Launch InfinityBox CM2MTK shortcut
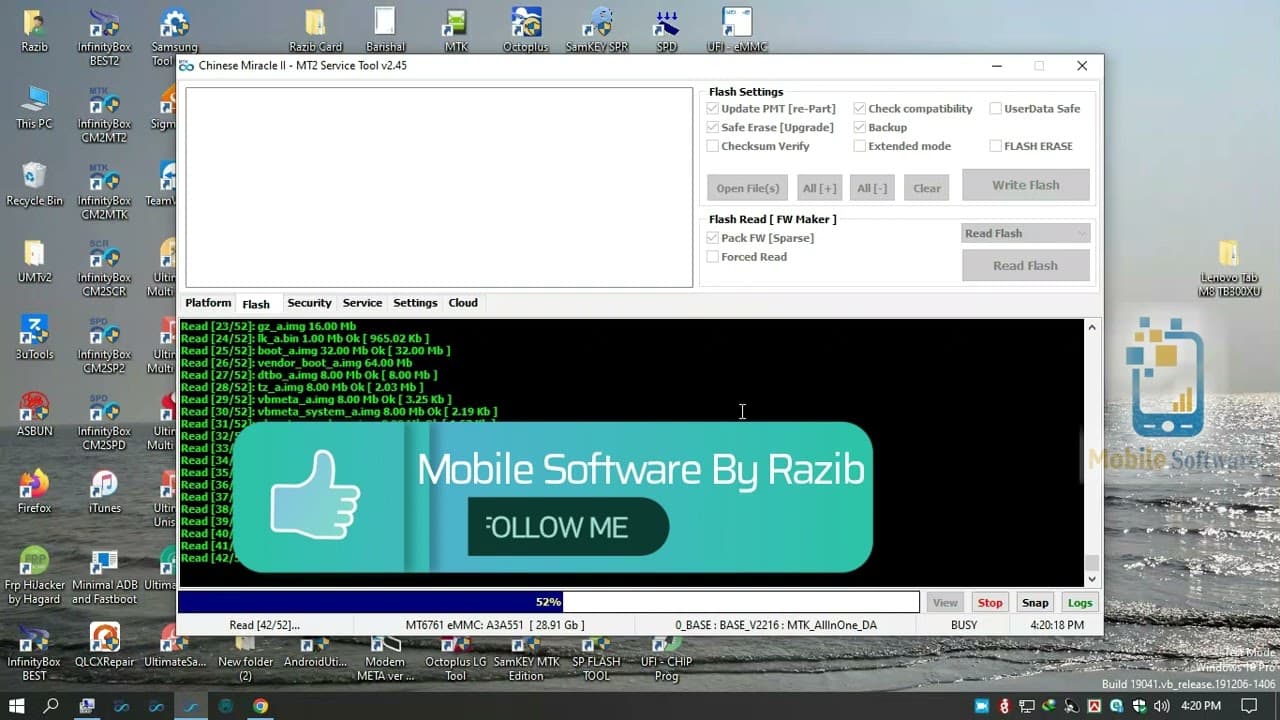 pyautogui.click(x=104, y=191)
